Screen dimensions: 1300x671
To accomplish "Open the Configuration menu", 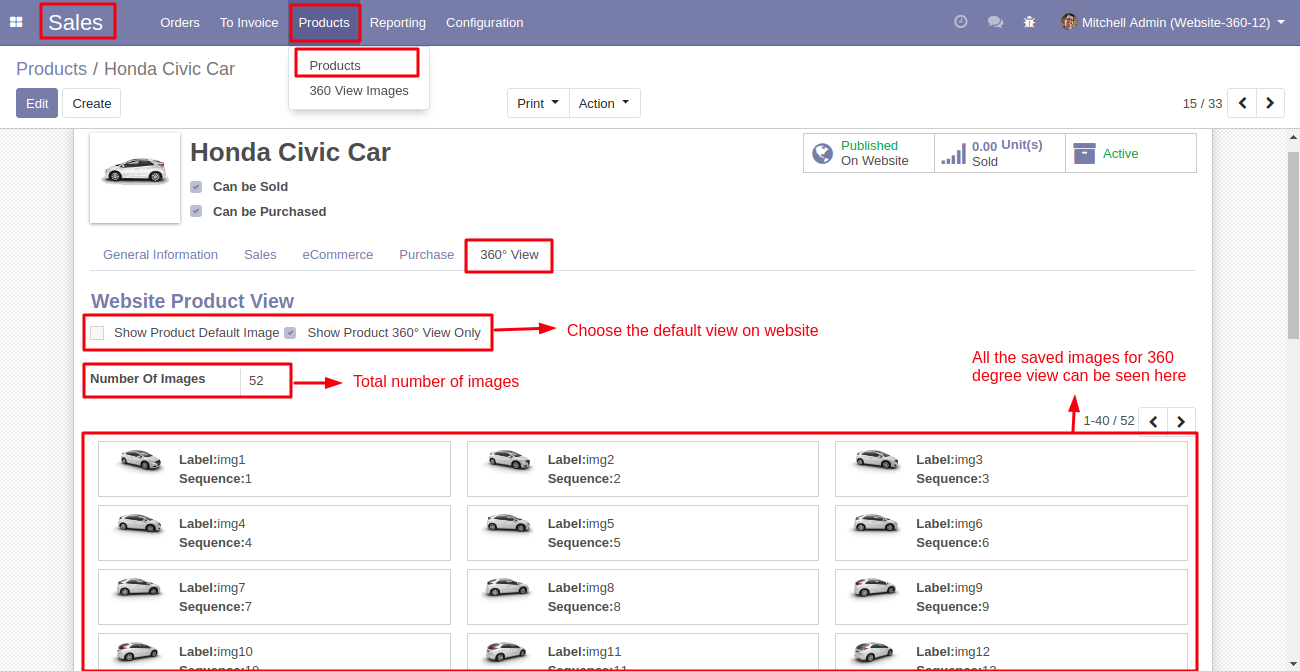I will [484, 22].
